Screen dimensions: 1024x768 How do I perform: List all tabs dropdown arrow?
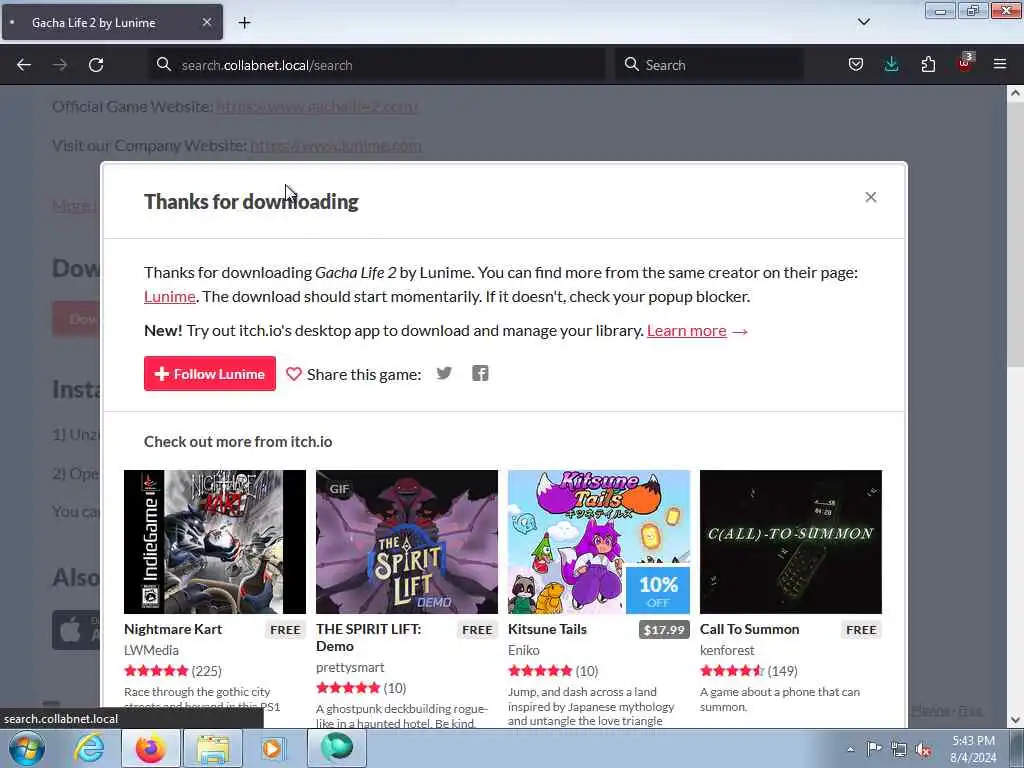click(x=863, y=22)
